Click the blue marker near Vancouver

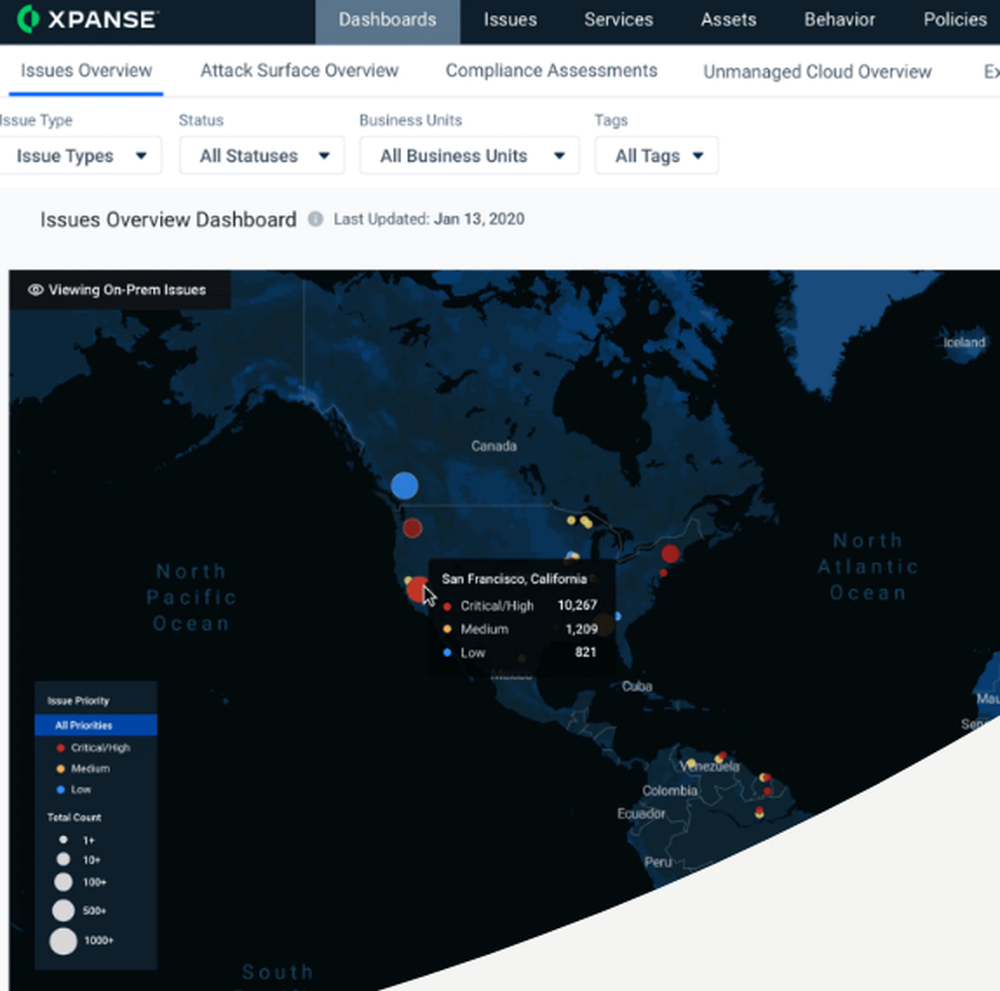404,486
